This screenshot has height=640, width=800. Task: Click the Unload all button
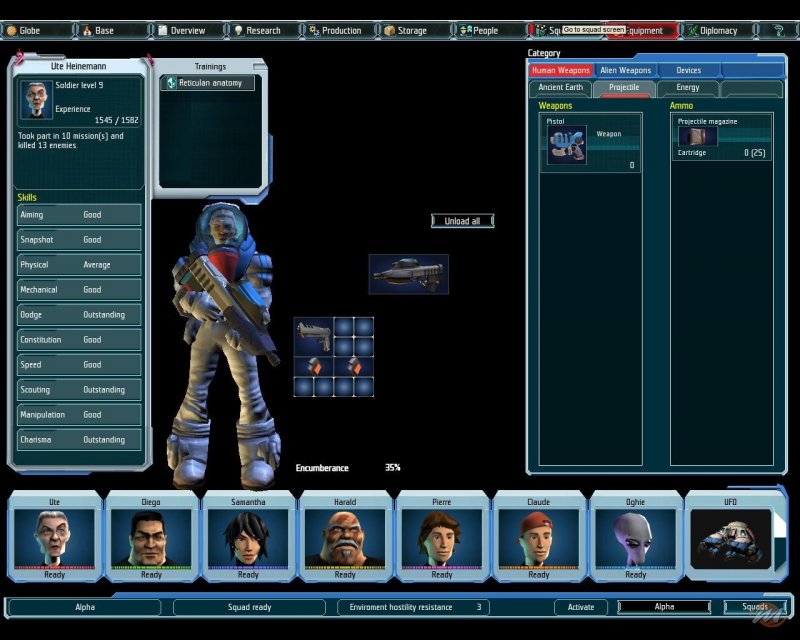pos(462,221)
